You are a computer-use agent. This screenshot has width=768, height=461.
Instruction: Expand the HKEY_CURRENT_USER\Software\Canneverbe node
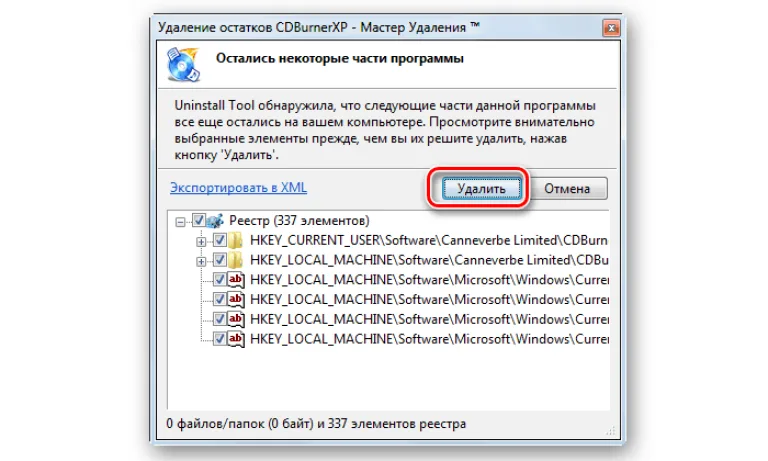[x=201, y=242]
